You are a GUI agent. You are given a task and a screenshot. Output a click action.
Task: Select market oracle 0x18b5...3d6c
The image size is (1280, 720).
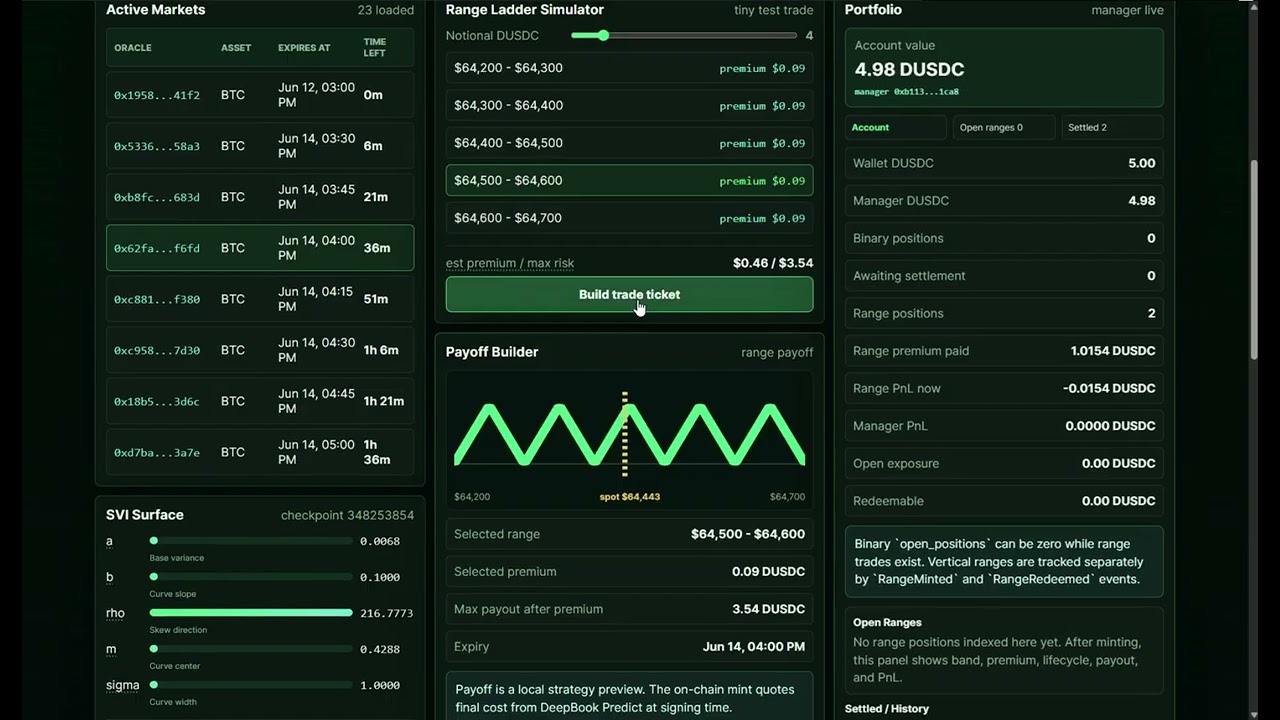[x=260, y=401]
